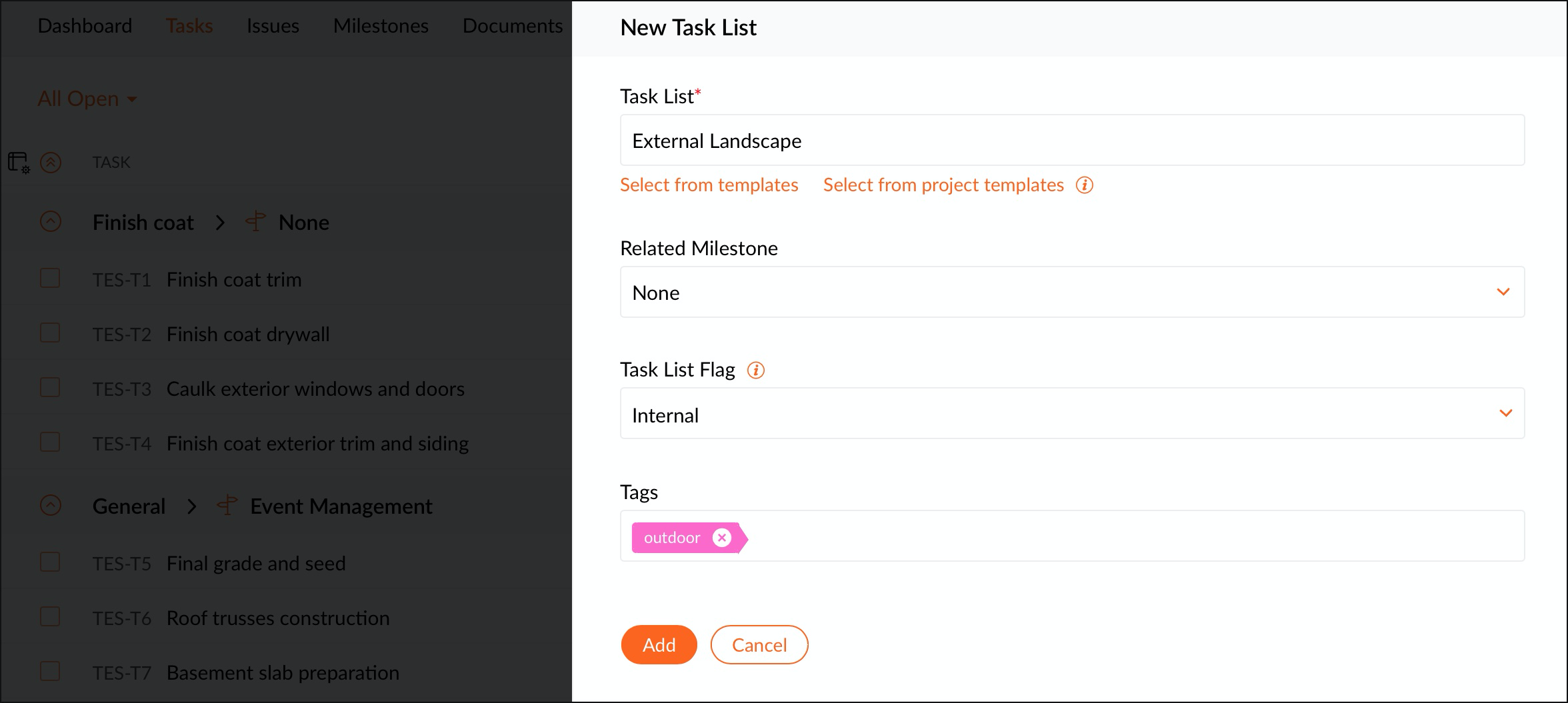Screen dimensions: 1568x703
Task: Click the collapse-all icon in the task header
Action: pyautogui.click(x=51, y=163)
